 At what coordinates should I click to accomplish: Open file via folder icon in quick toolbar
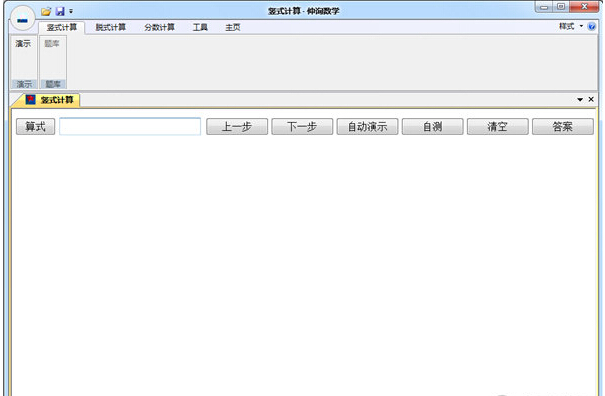coord(46,12)
